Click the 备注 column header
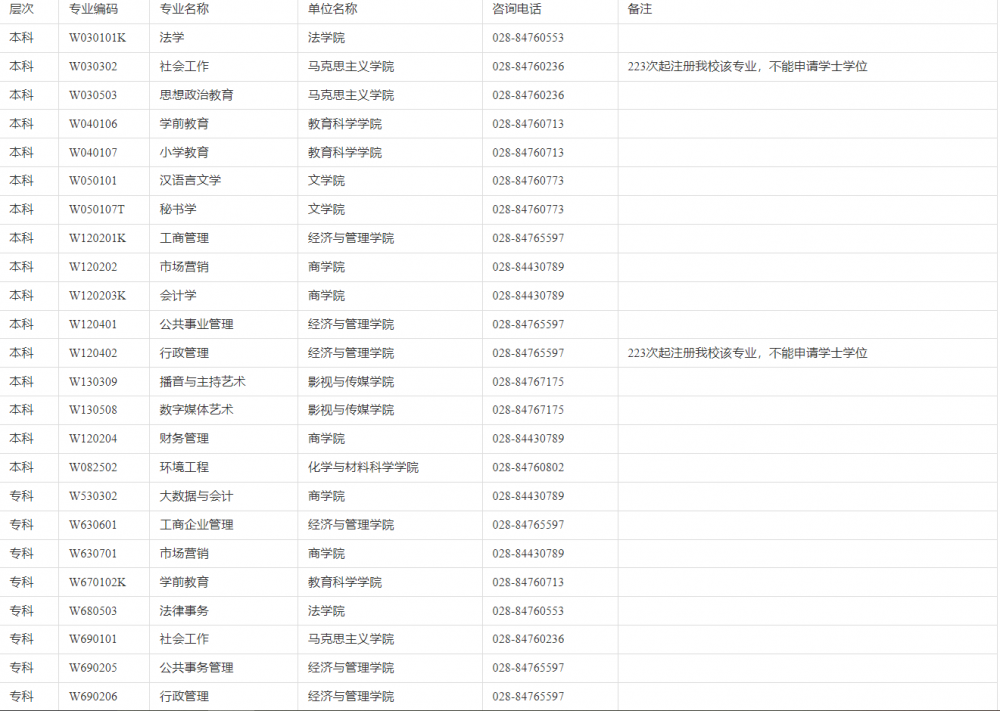 (x=639, y=9)
